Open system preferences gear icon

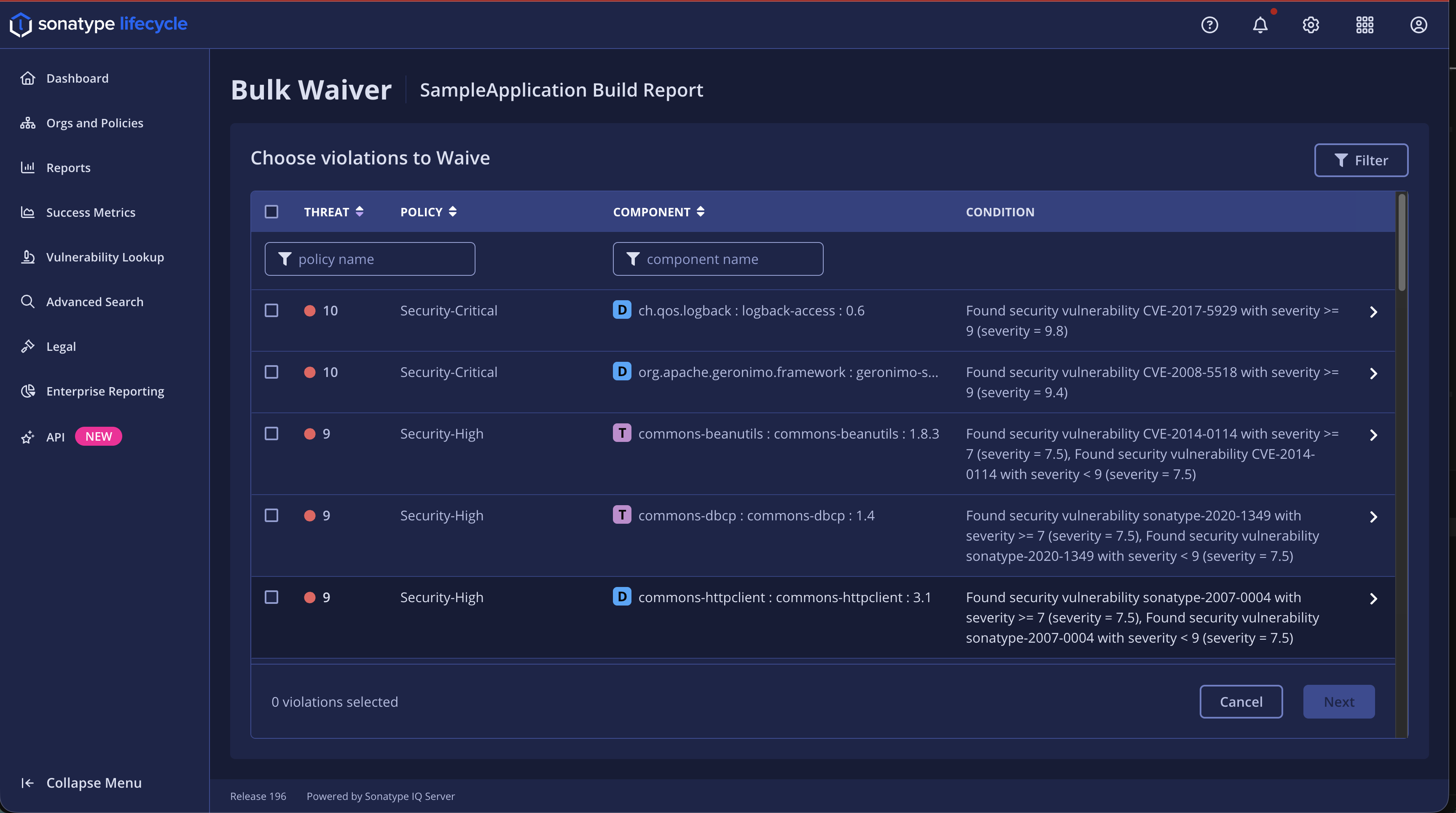point(1310,25)
